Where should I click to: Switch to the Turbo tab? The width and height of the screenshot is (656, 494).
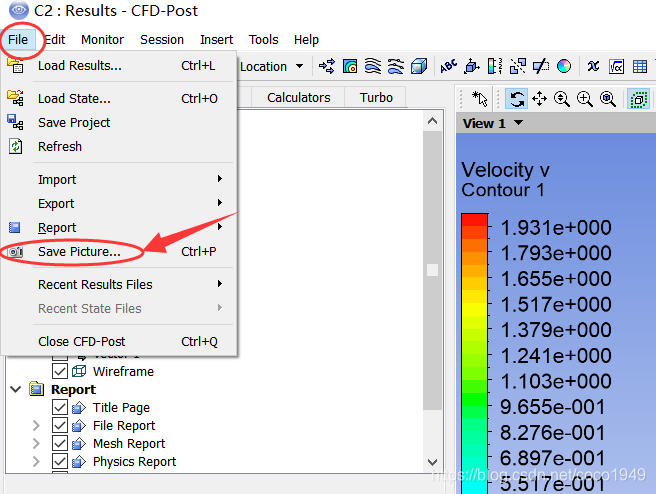(376, 97)
